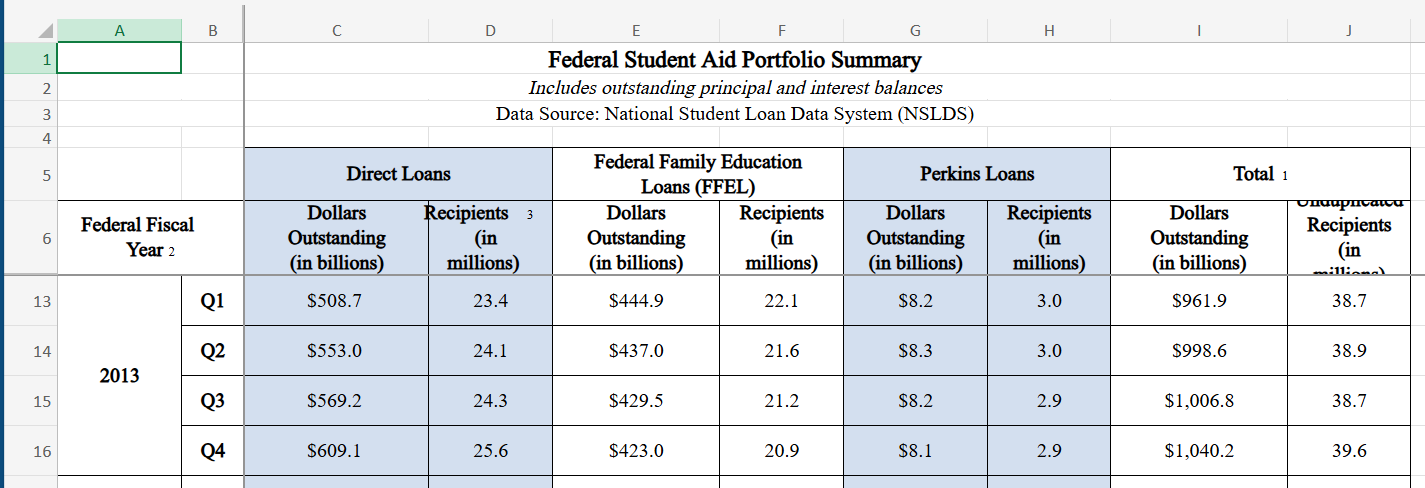
Task: Click the Data Source NSLDS line
Action: [x=735, y=114]
